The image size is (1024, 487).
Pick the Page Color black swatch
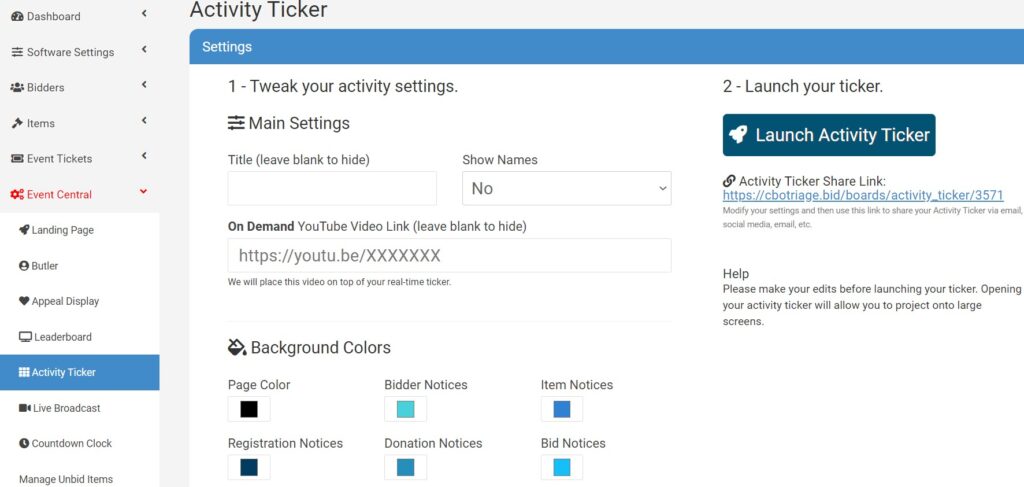coord(249,409)
